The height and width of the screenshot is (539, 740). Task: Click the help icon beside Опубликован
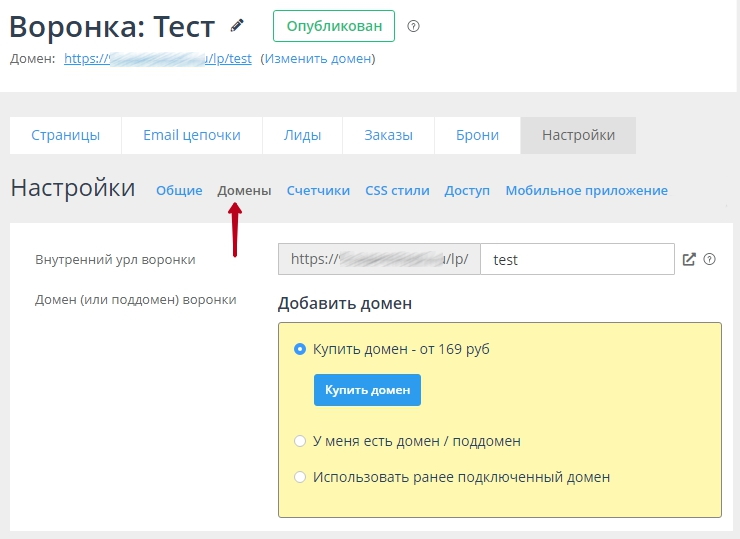click(414, 26)
